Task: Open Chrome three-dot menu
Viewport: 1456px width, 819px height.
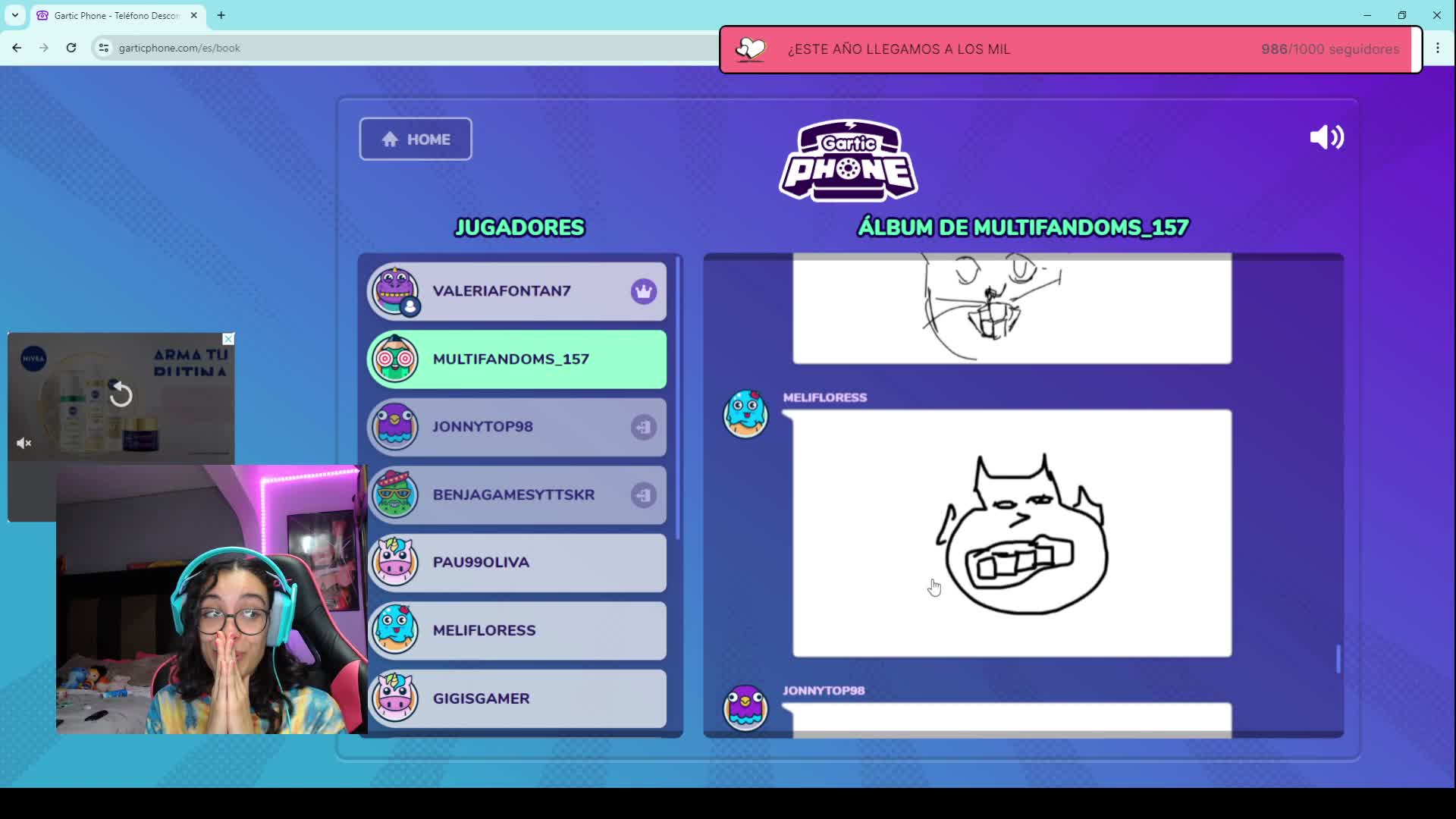Action: 1438,48
